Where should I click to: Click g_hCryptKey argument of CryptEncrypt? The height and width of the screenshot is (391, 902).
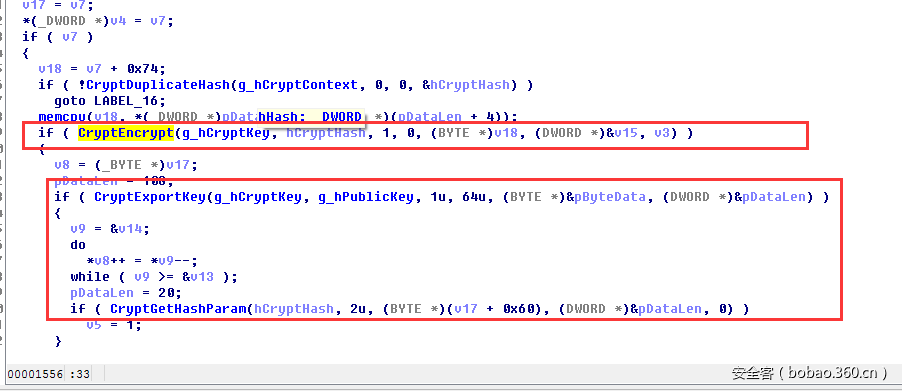[x=226, y=133]
